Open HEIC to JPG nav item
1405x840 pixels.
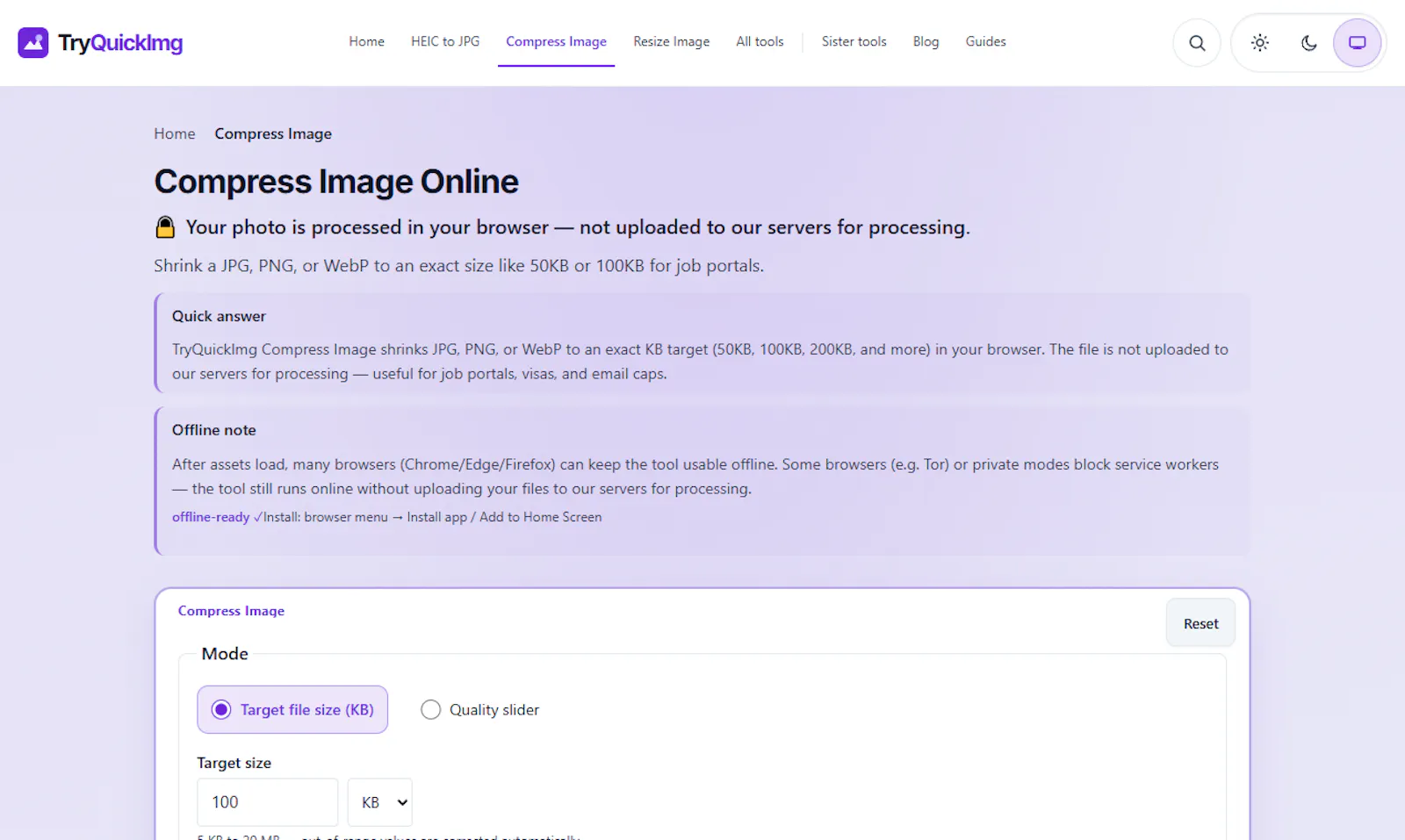(445, 41)
